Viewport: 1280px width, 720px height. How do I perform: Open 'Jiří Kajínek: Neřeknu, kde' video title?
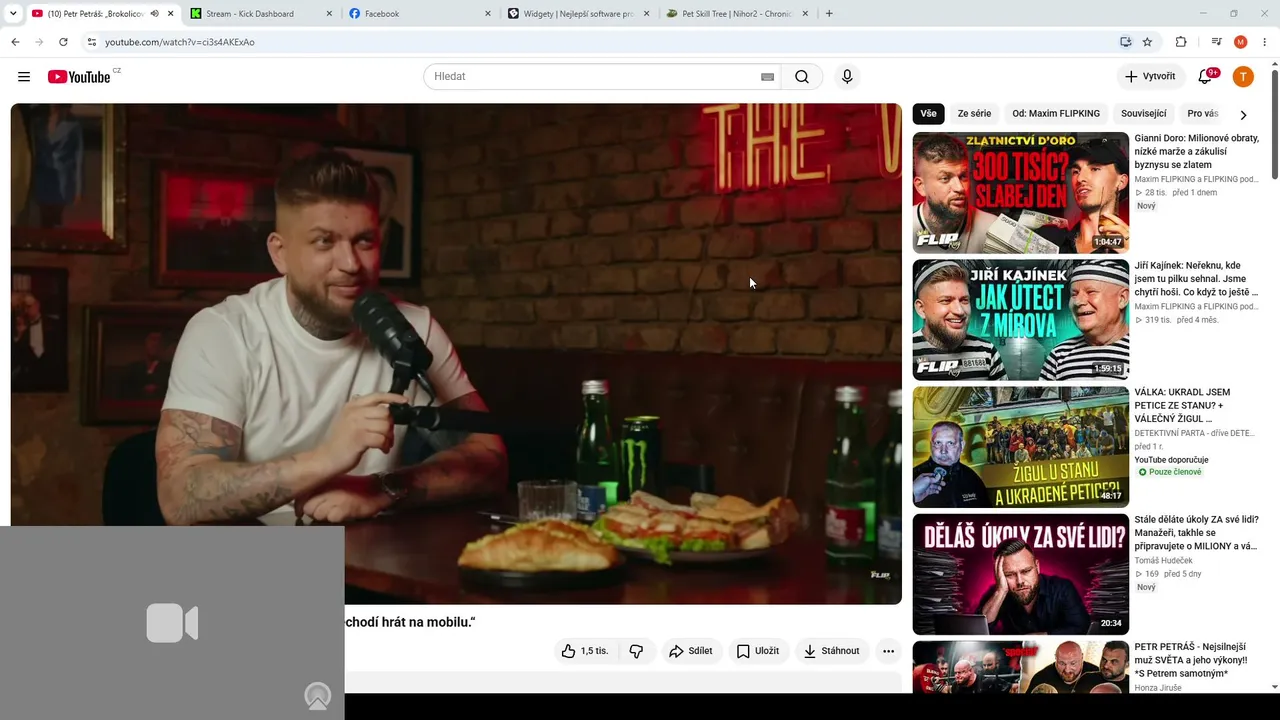[1197, 279]
